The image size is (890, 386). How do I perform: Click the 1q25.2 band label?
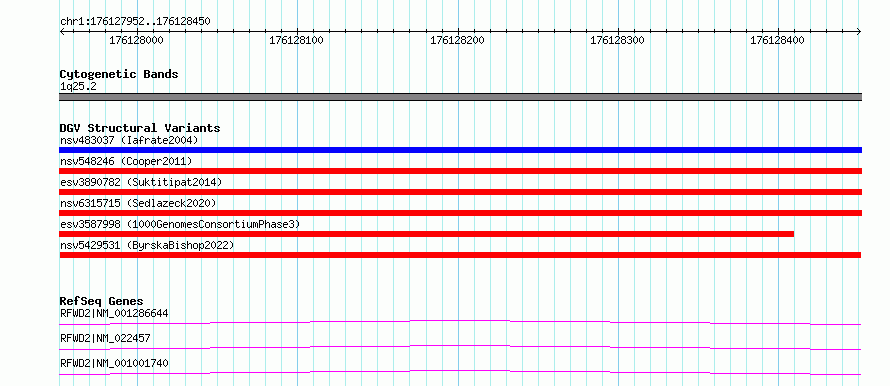click(77, 86)
